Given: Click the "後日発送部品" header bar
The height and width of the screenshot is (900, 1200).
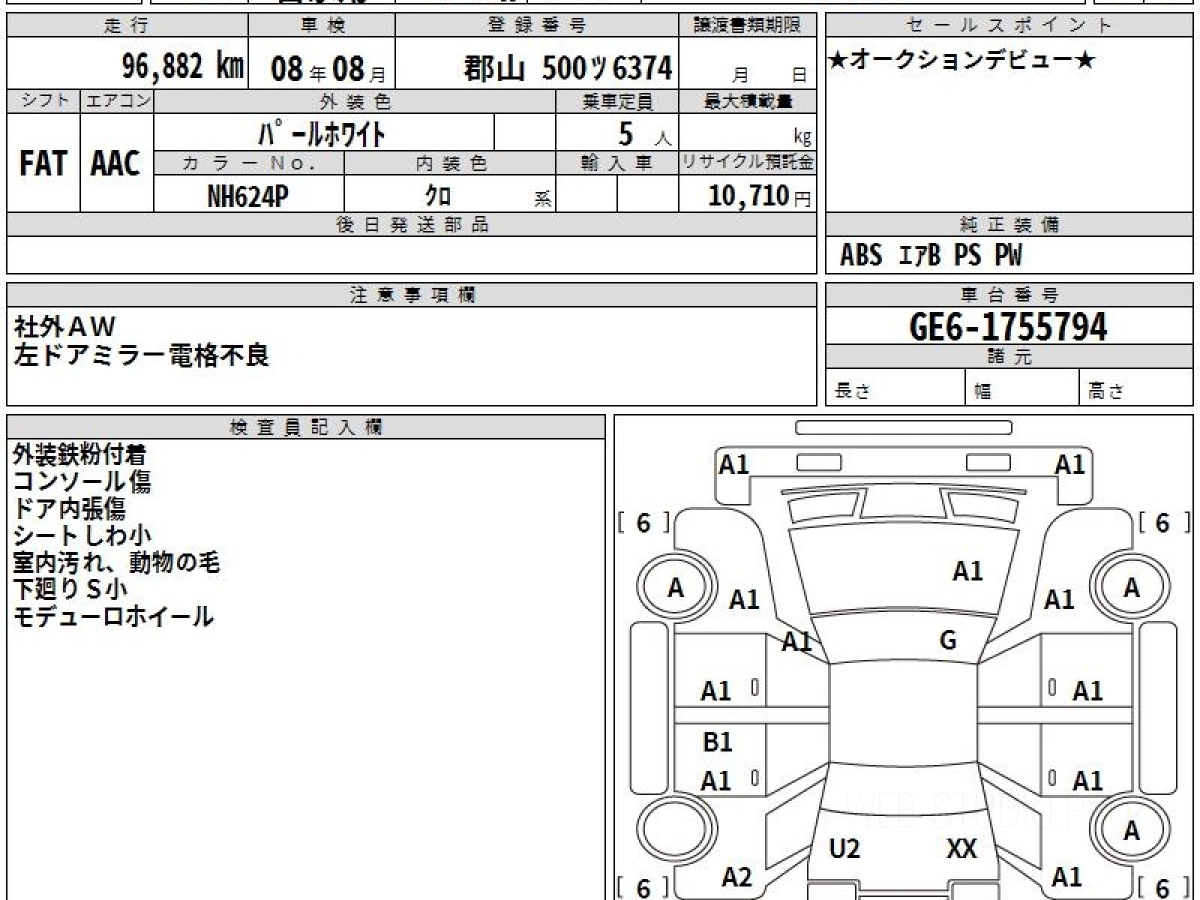Looking at the screenshot, I should pyautogui.click(x=412, y=225).
